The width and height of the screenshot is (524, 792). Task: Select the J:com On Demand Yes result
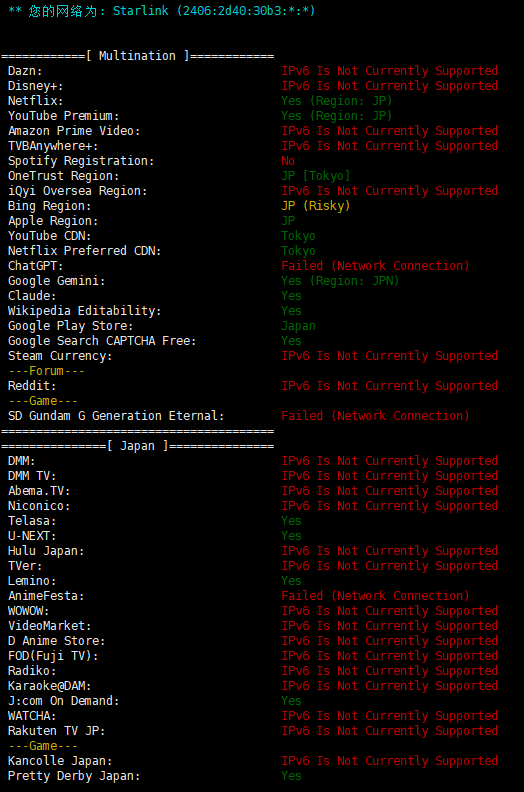tap(291, 701)
